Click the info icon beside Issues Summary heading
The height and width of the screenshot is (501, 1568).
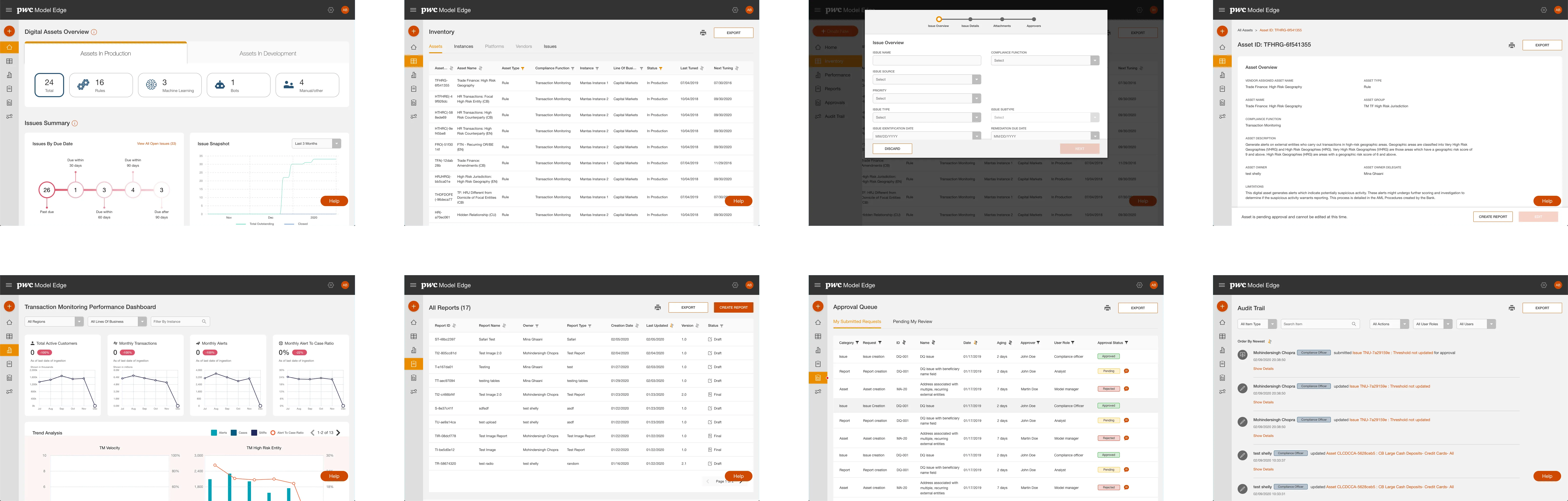click(75, 123)
